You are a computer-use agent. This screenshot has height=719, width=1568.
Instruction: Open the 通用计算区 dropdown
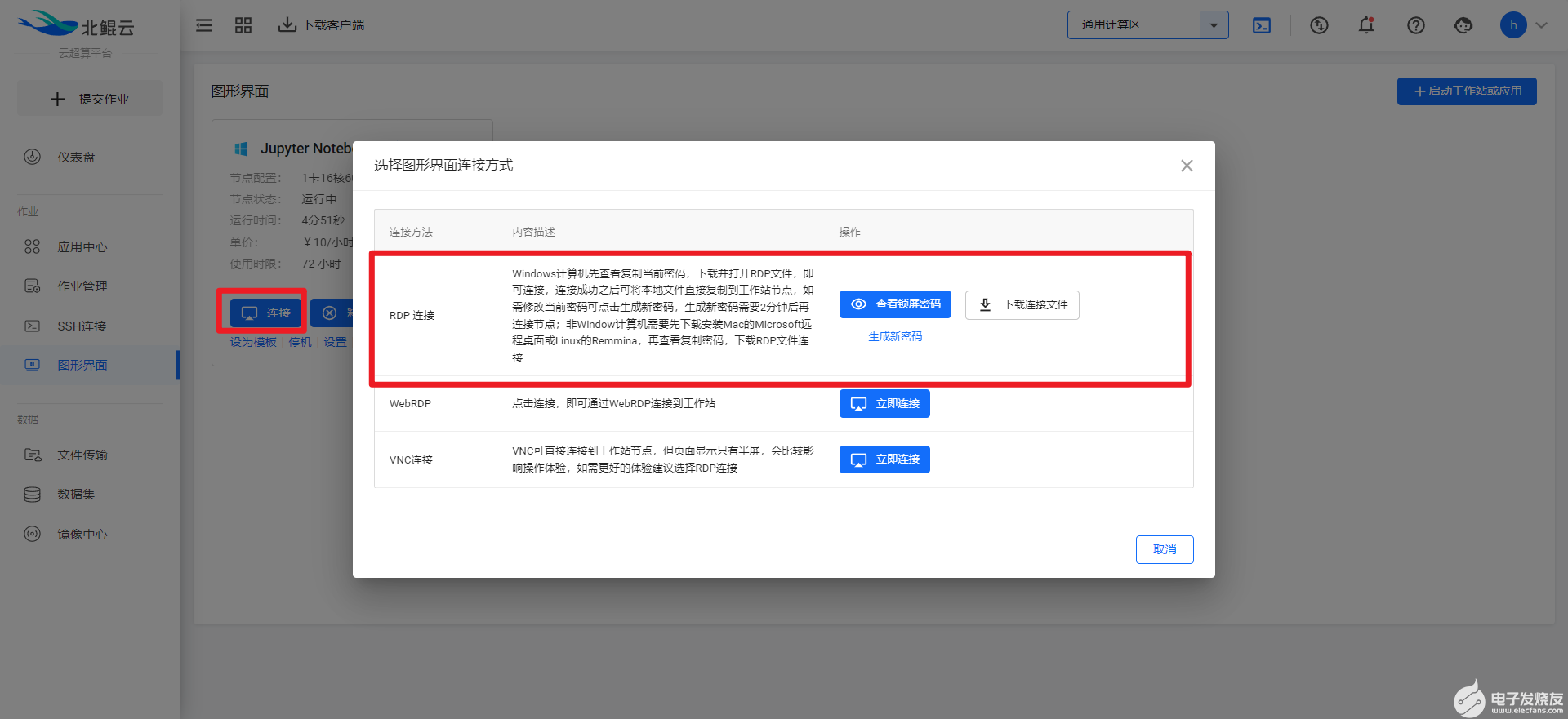1147,25
